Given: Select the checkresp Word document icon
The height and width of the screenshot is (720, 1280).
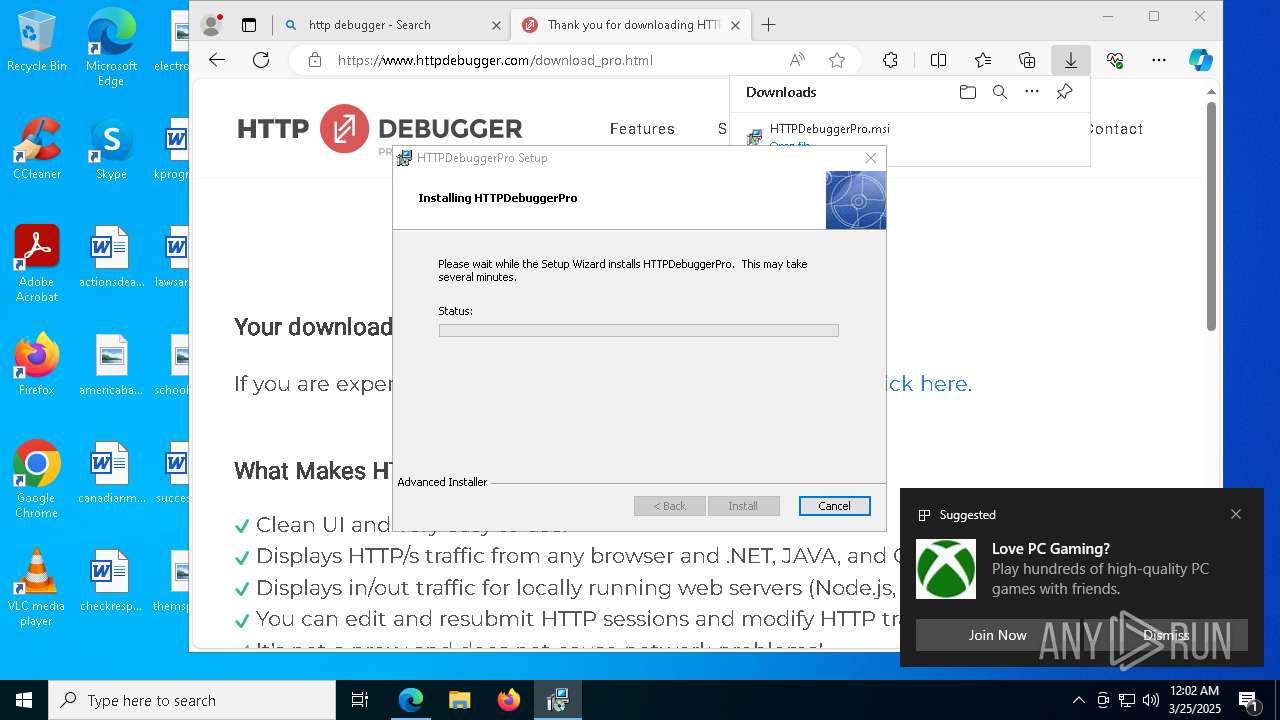Looking at the screenshot, I should (x=111, y=581).
